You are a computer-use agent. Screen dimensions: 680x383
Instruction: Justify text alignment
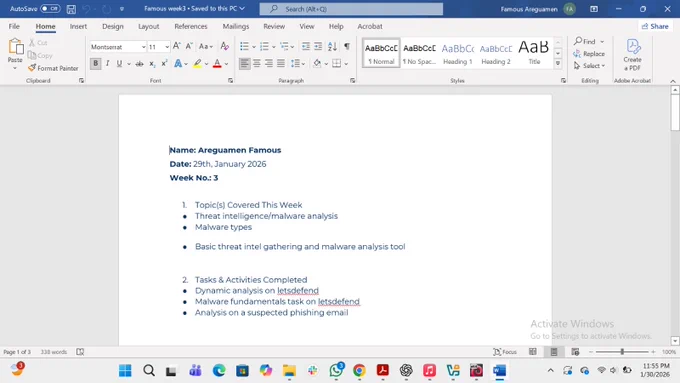(x=281, y=63)
